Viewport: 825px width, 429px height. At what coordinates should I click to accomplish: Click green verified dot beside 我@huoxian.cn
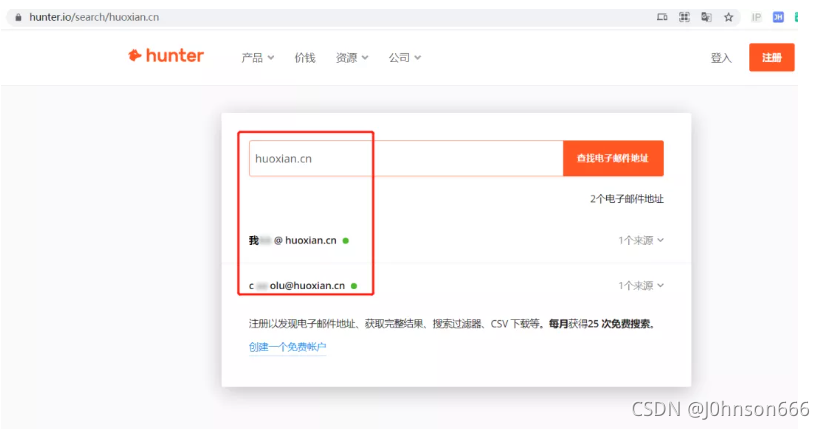click(x=346, y=241)
